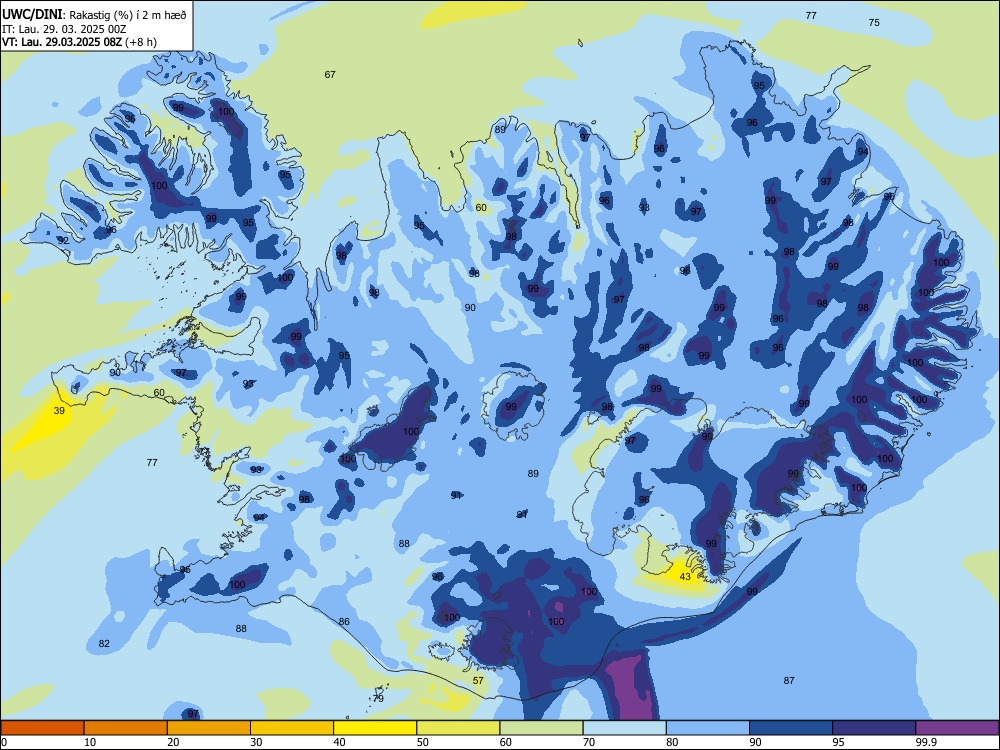
Task: Click the 30–40 golden legend swatch
Action: point(292,728)
